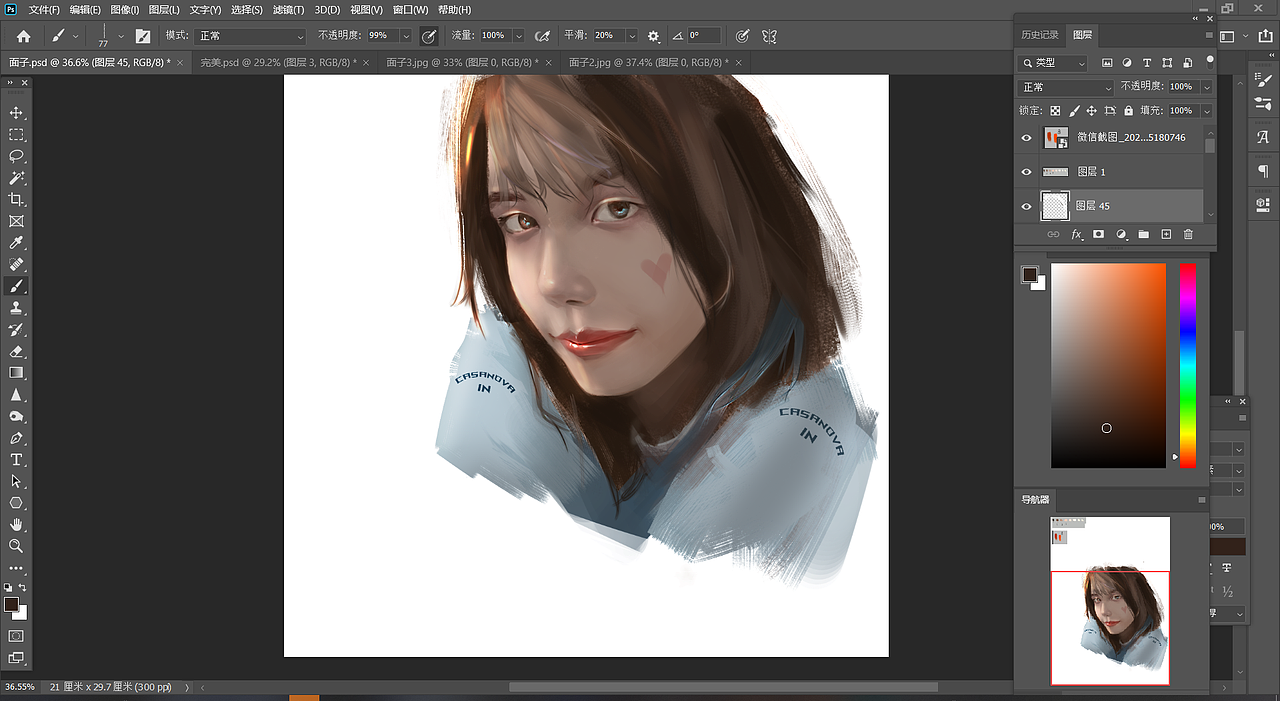The height and width of the screenshot is (701, 1280).
Task: Select the Lasso tool
Action: (16, 156)
